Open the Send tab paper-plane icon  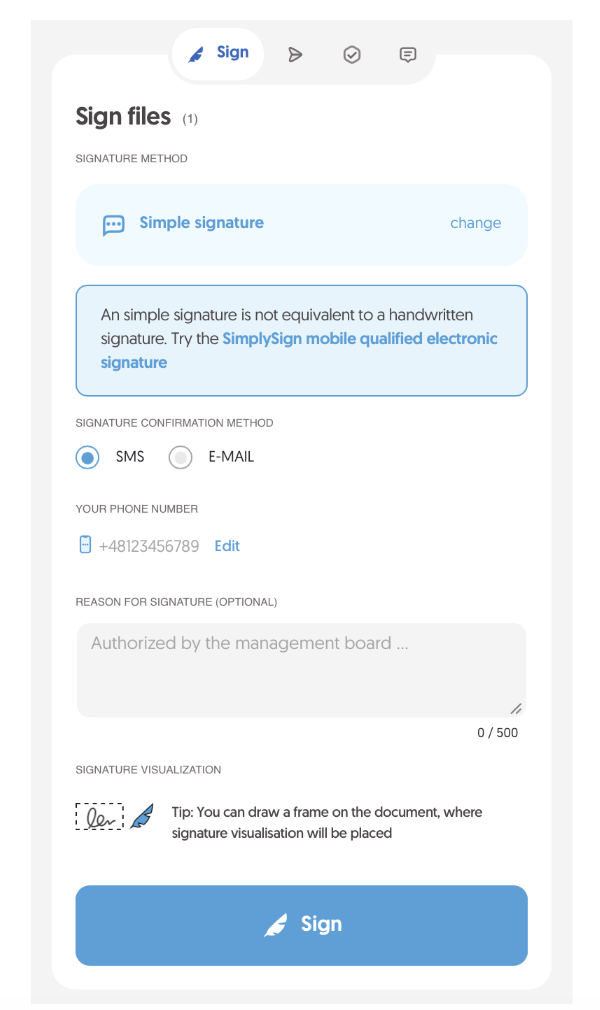coord(294,55)
